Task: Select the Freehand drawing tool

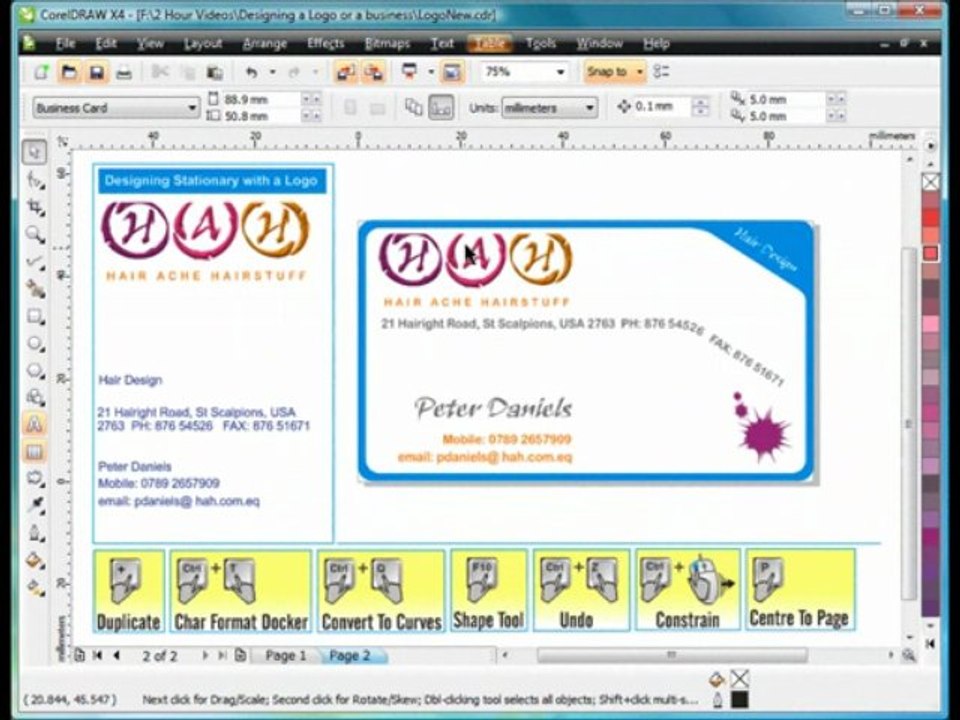Action: [35, 262]
